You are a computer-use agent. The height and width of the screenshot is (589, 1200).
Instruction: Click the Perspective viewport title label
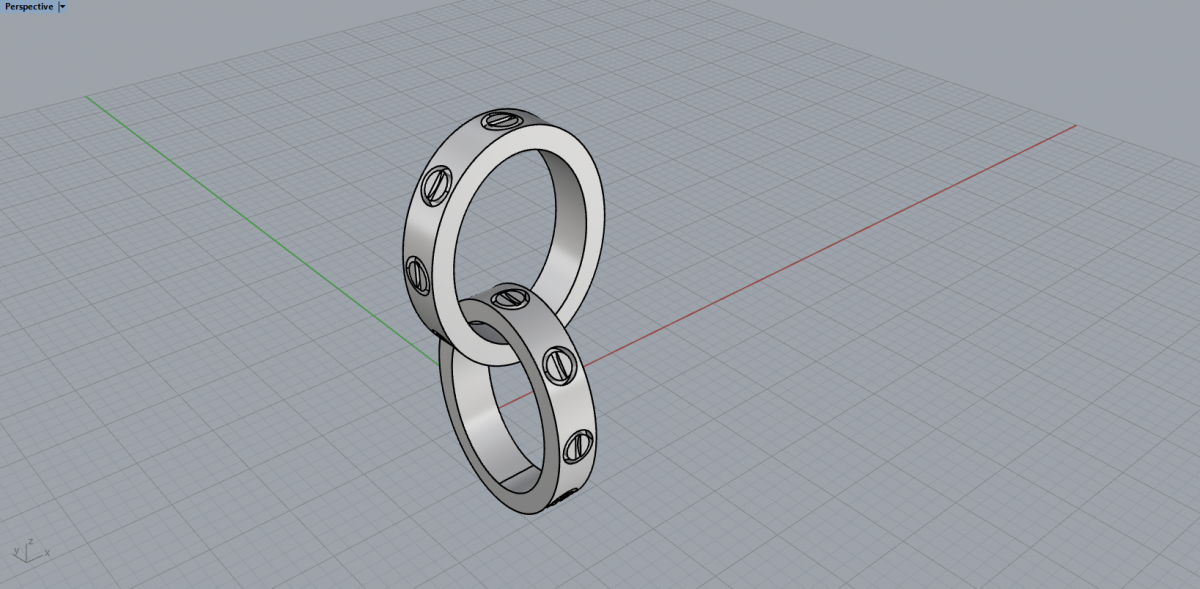click(x=29, y=6)
